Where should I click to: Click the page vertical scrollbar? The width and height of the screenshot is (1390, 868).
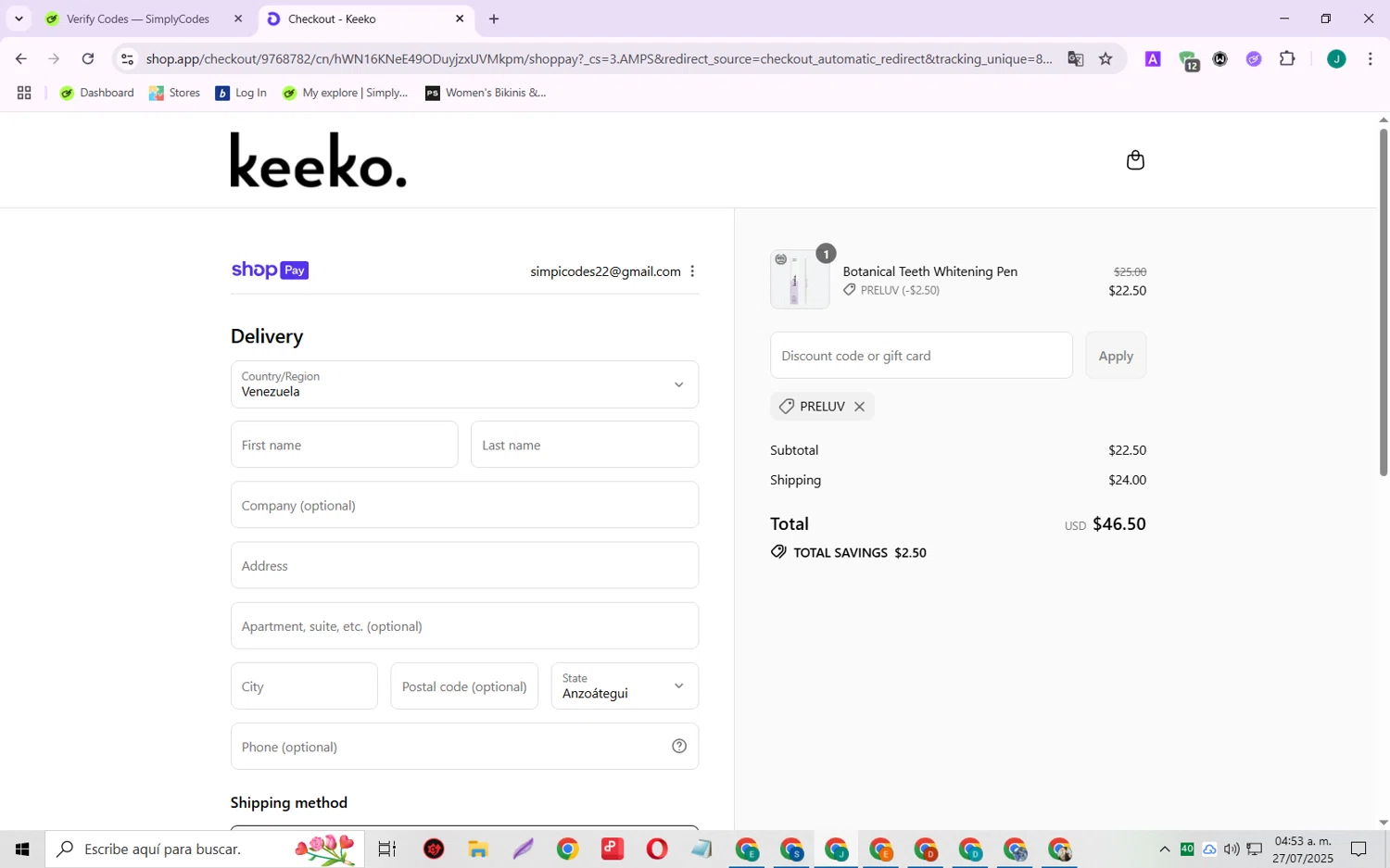tap(1384, 302)
